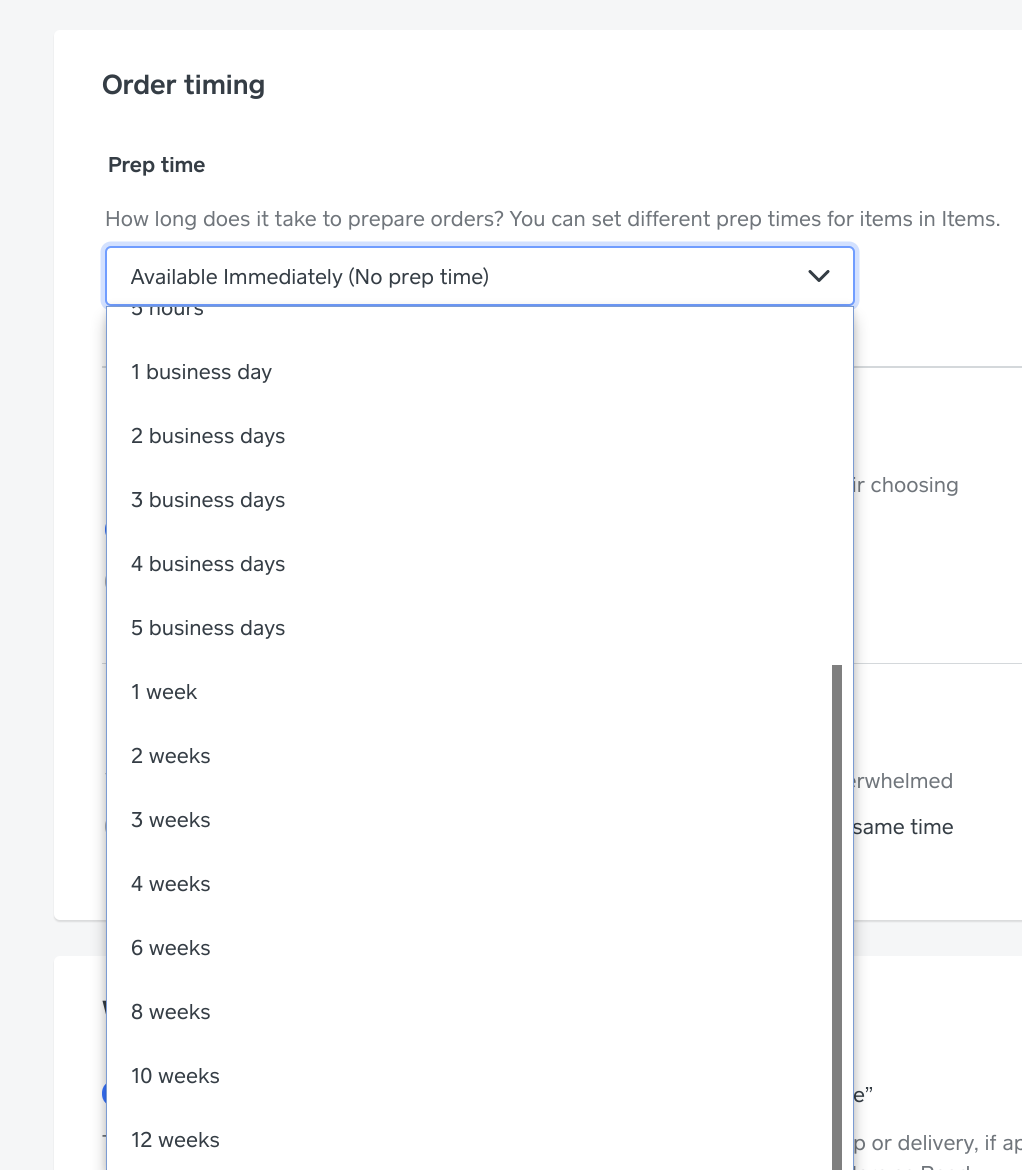The height and width of the screenshot is (1170, 1022).
Task: Select 3 weeks from dropdown list
Action: pos(171,820)
